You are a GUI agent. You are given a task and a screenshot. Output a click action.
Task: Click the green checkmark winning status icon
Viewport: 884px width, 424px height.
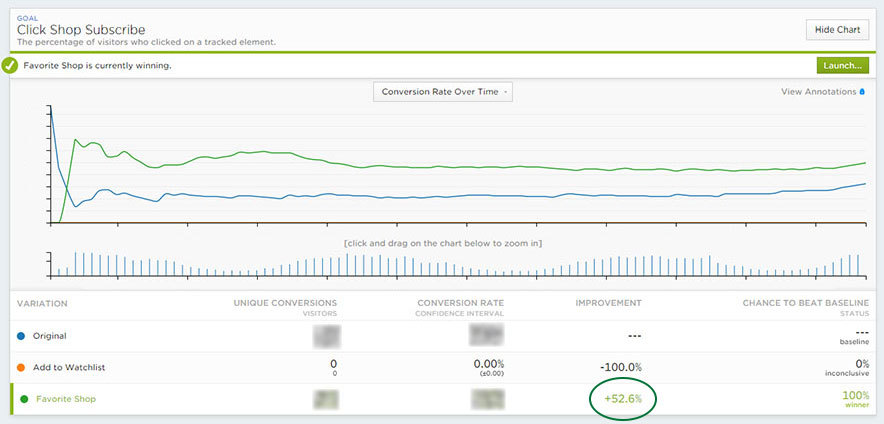click(10, 66)
